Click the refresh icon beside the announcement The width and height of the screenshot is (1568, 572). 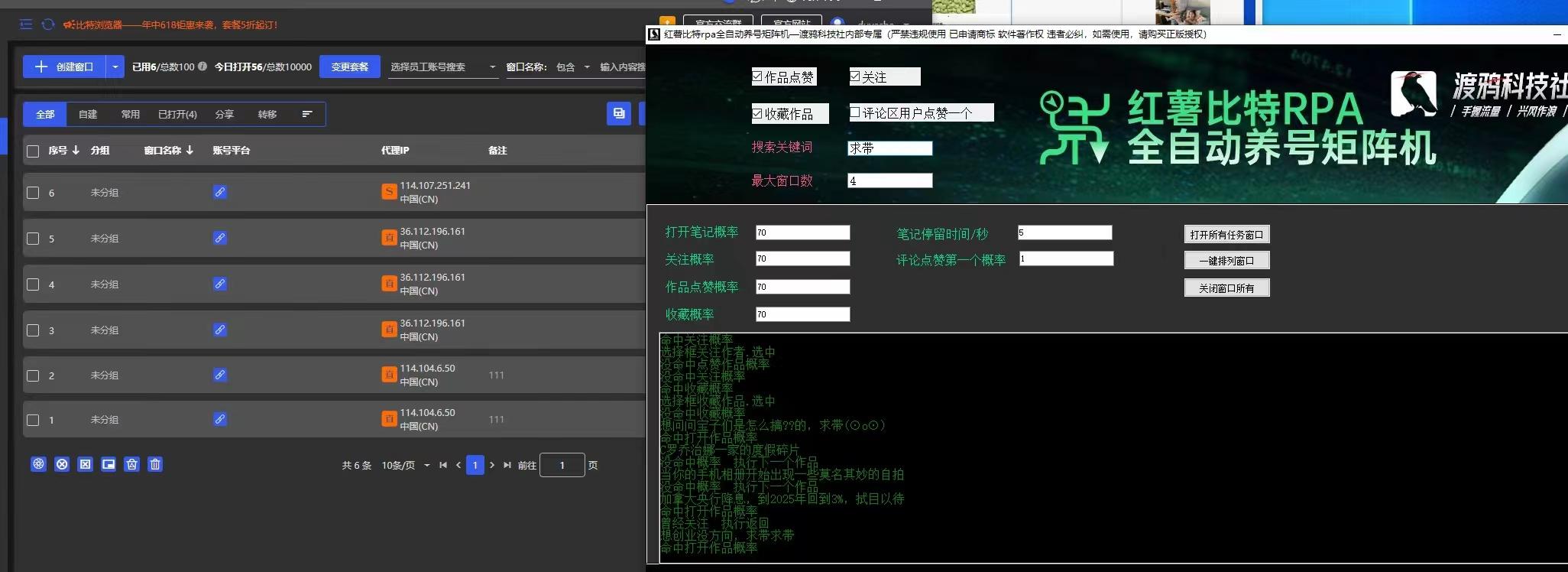(x=48, y=24)
